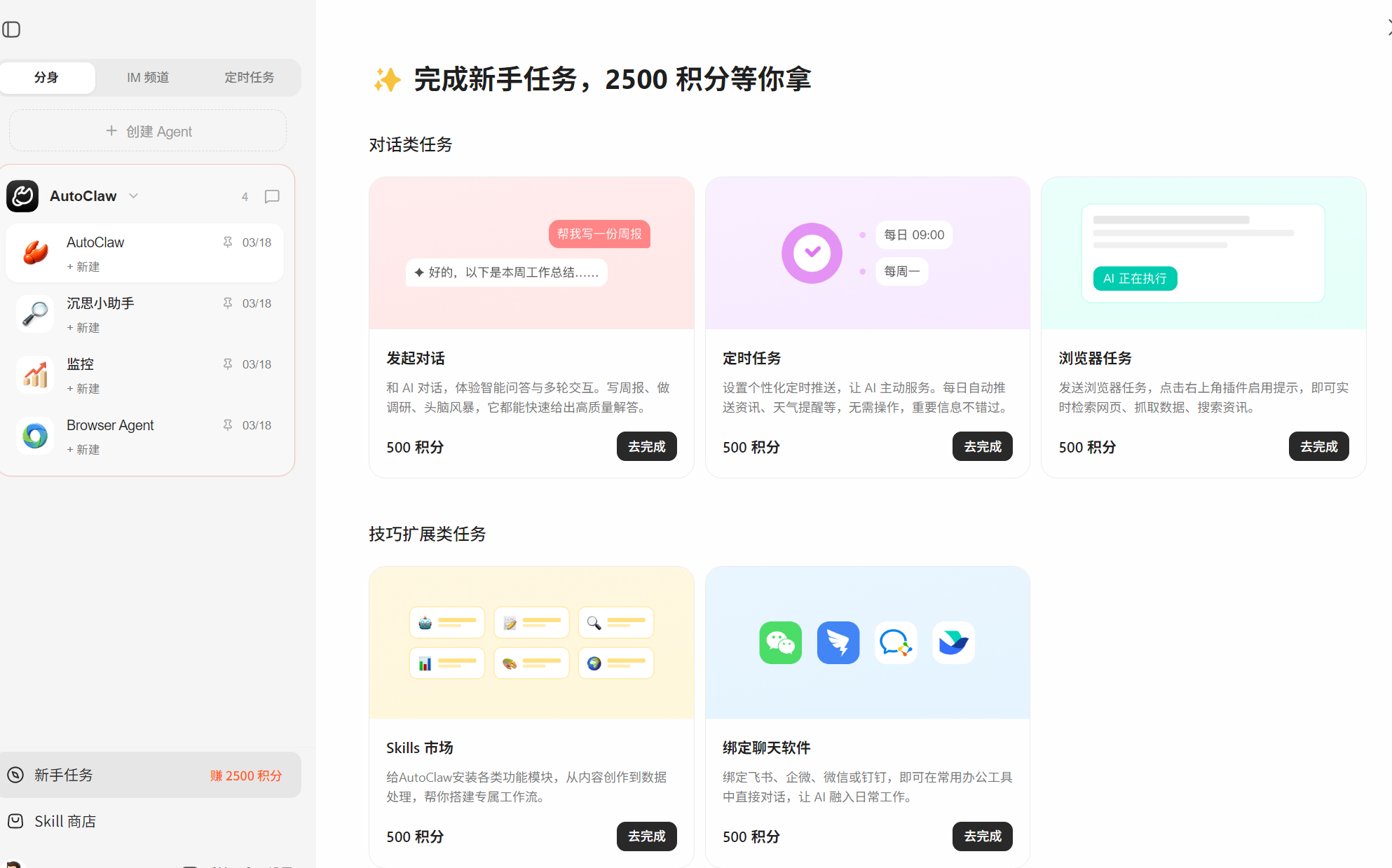Viewport: 1392px width, 868px height.
Task: Click + 新建 under 沉思小助手
Action: point(83,328)
